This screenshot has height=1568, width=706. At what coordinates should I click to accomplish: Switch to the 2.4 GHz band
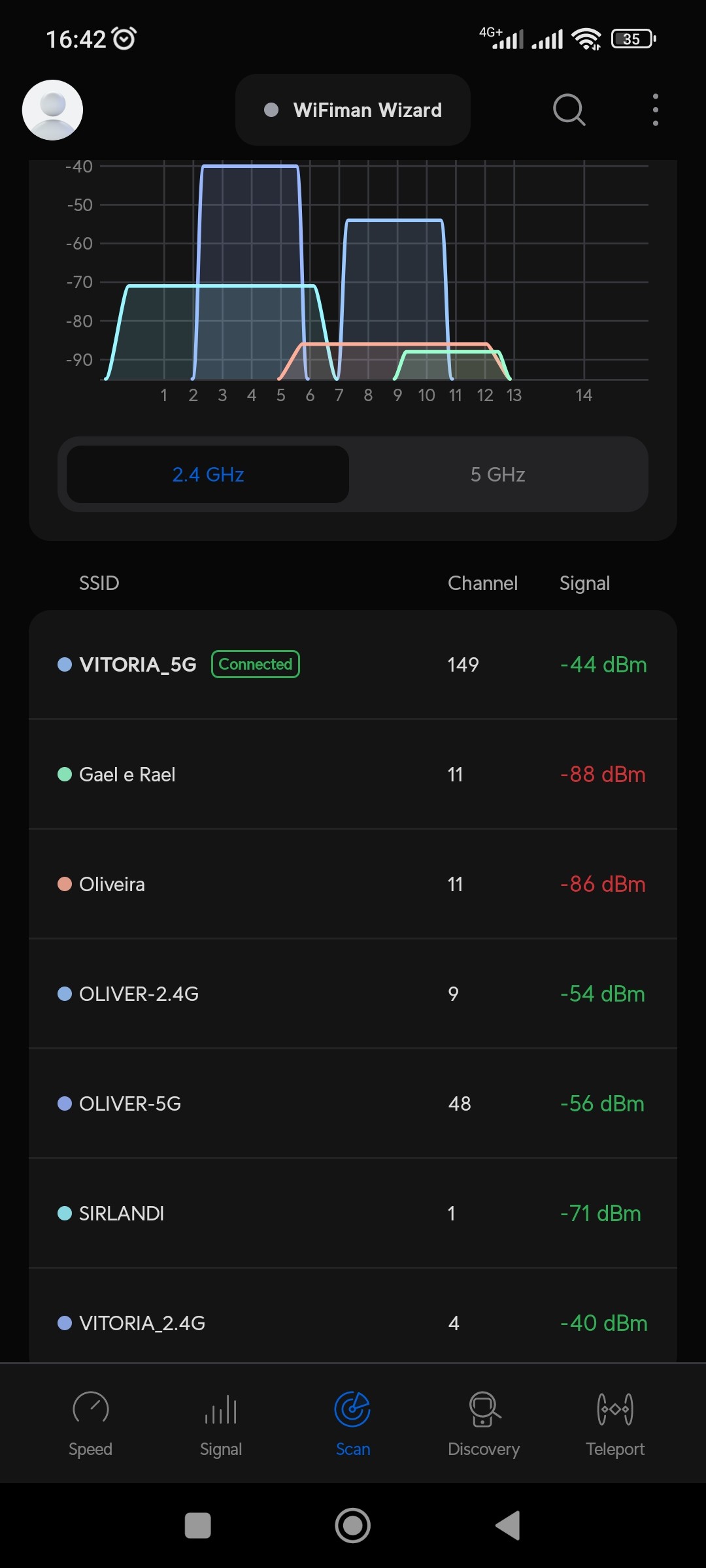[208, 474]
